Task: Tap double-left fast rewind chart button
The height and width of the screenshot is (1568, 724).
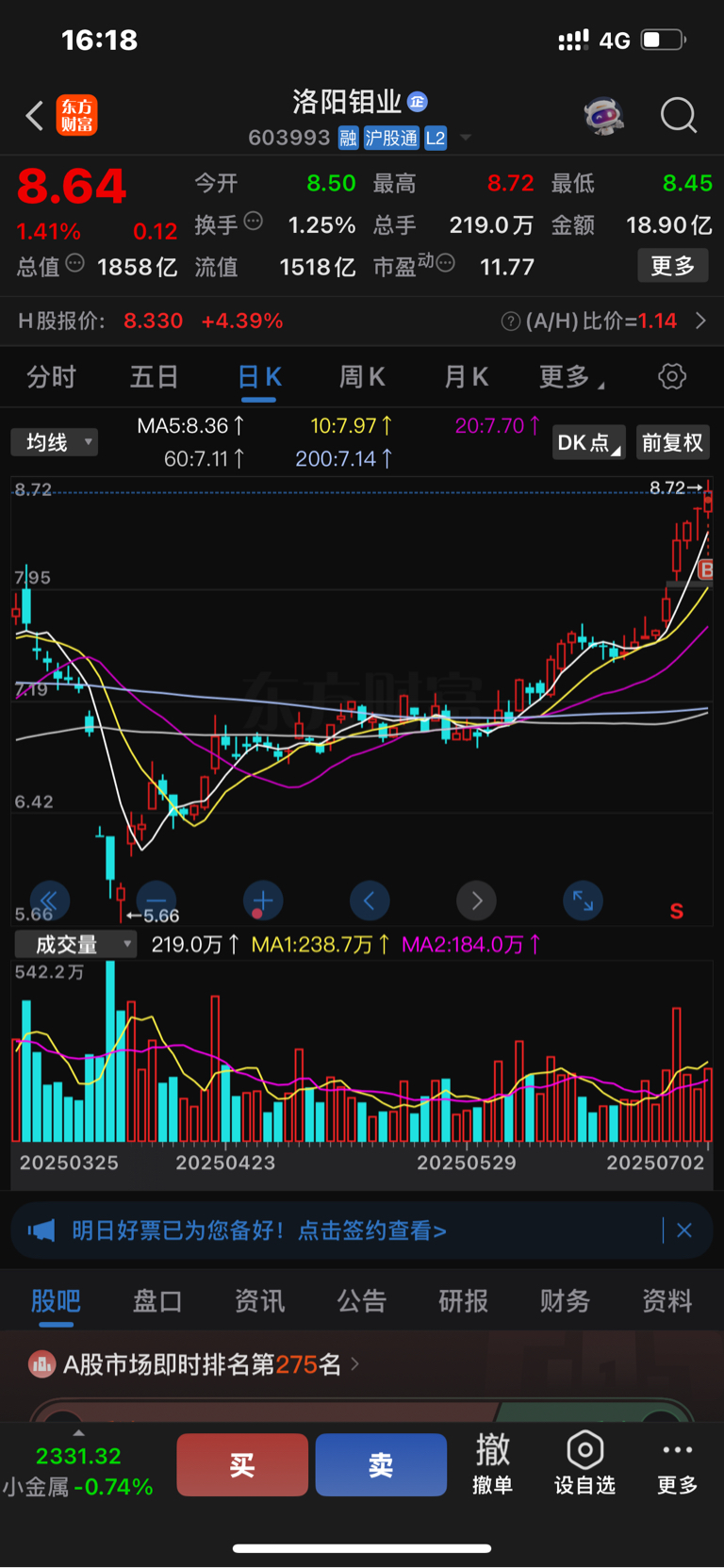Action: (x=50, y=901)
